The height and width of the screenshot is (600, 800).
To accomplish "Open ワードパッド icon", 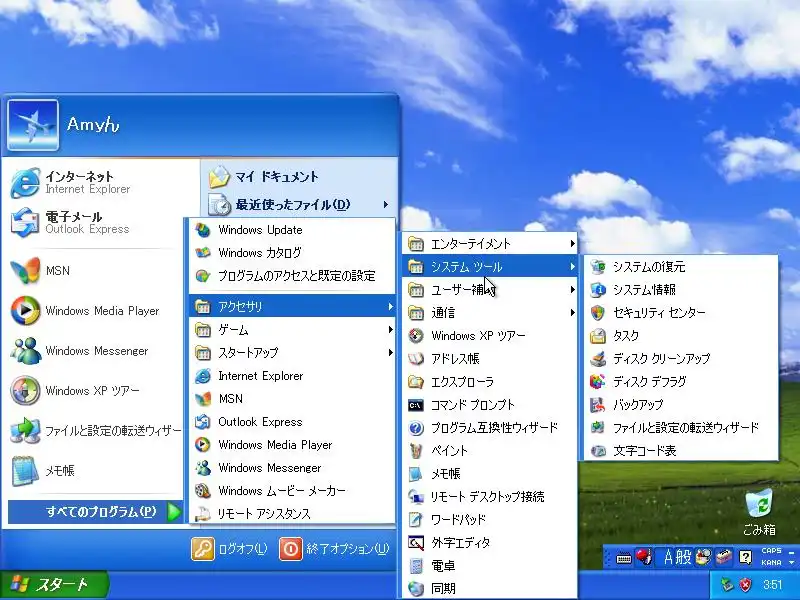I will click(x=416, y=520).
